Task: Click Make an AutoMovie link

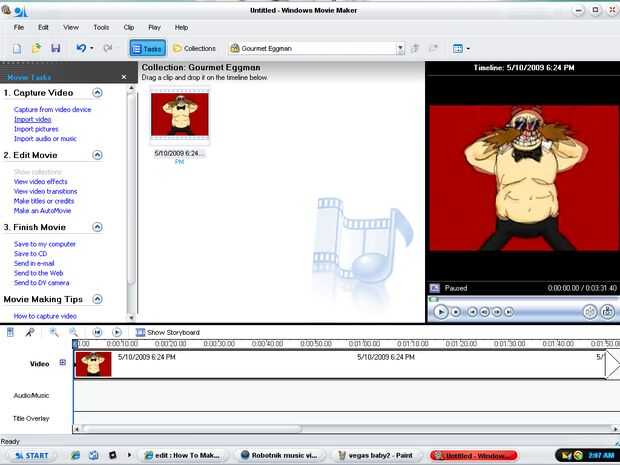Action: pyautogui.click(x=42, y=211)
